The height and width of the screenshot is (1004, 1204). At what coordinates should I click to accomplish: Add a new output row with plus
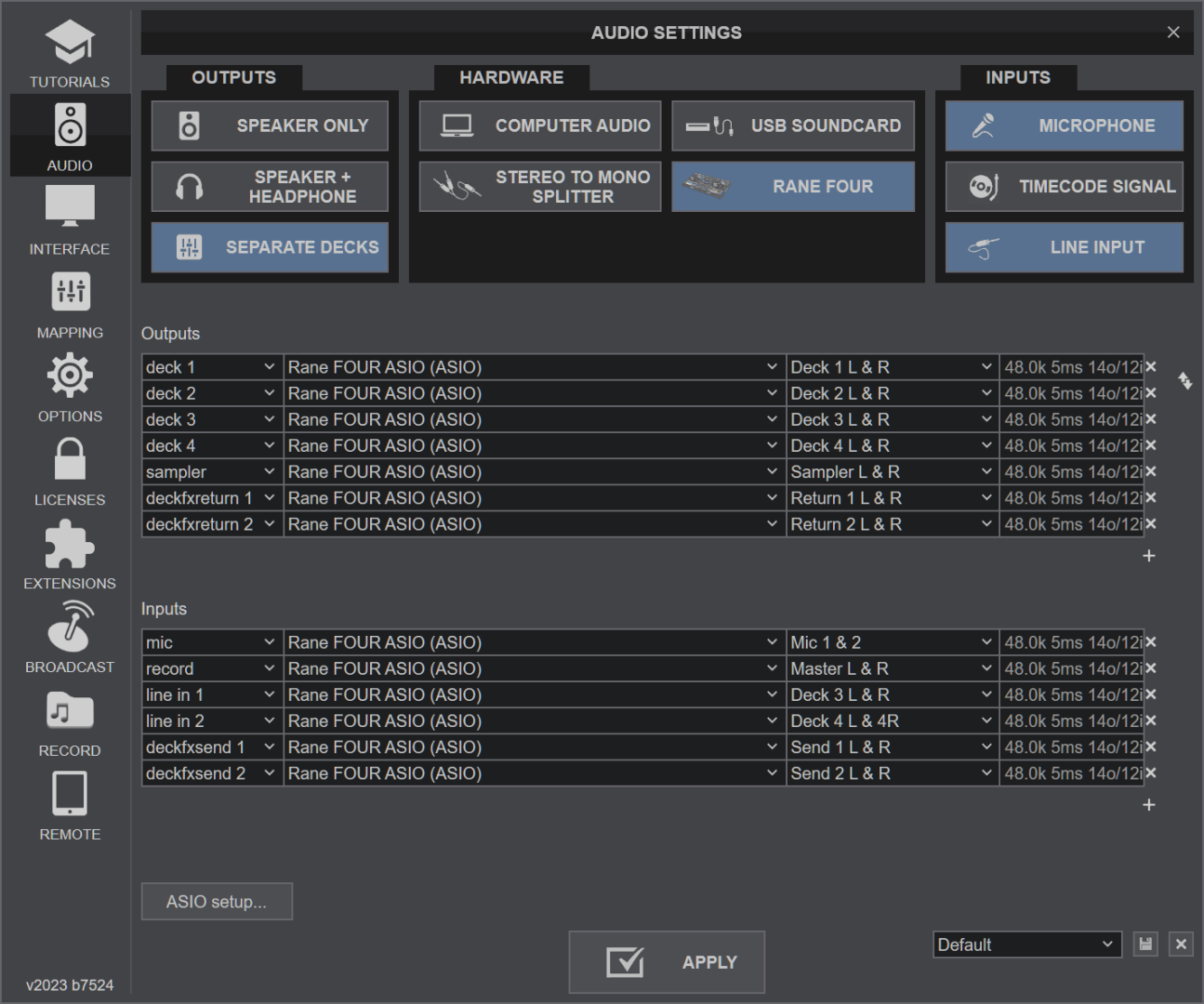click(1149, 556)
